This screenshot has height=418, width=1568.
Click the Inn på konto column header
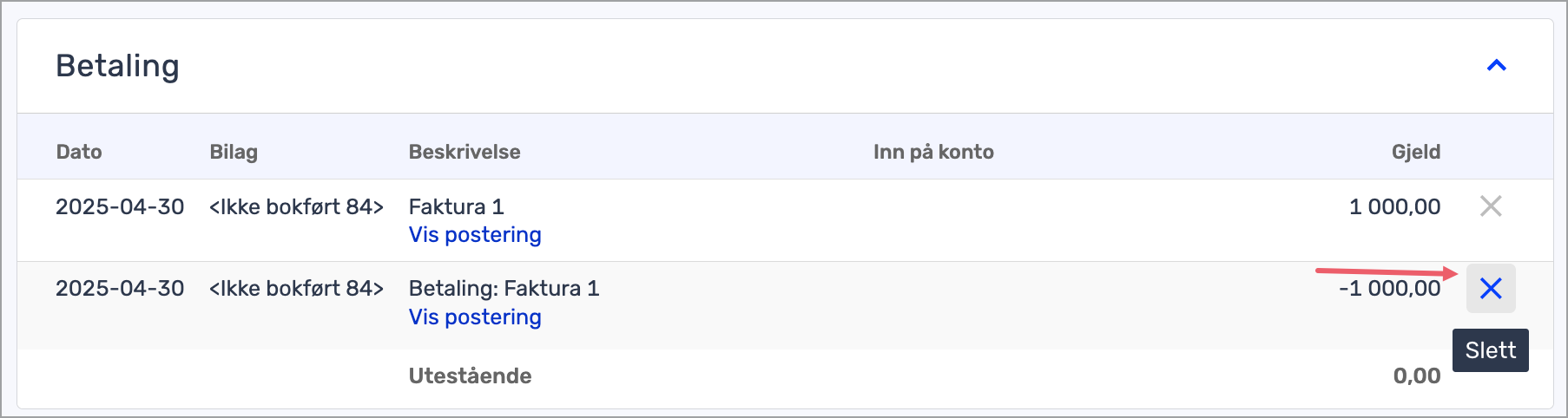(933, 152)
